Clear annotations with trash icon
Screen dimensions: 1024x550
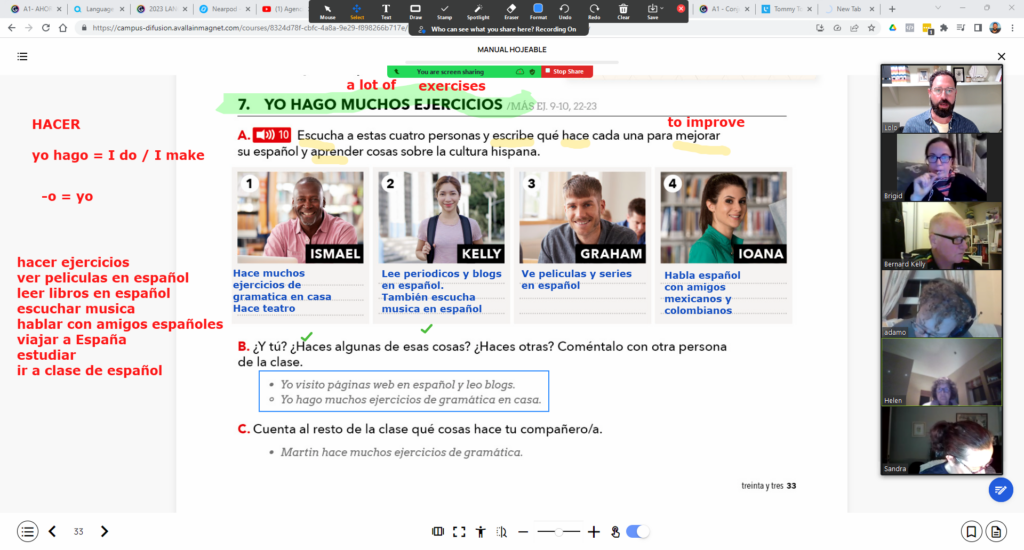[x=624, y=11]
